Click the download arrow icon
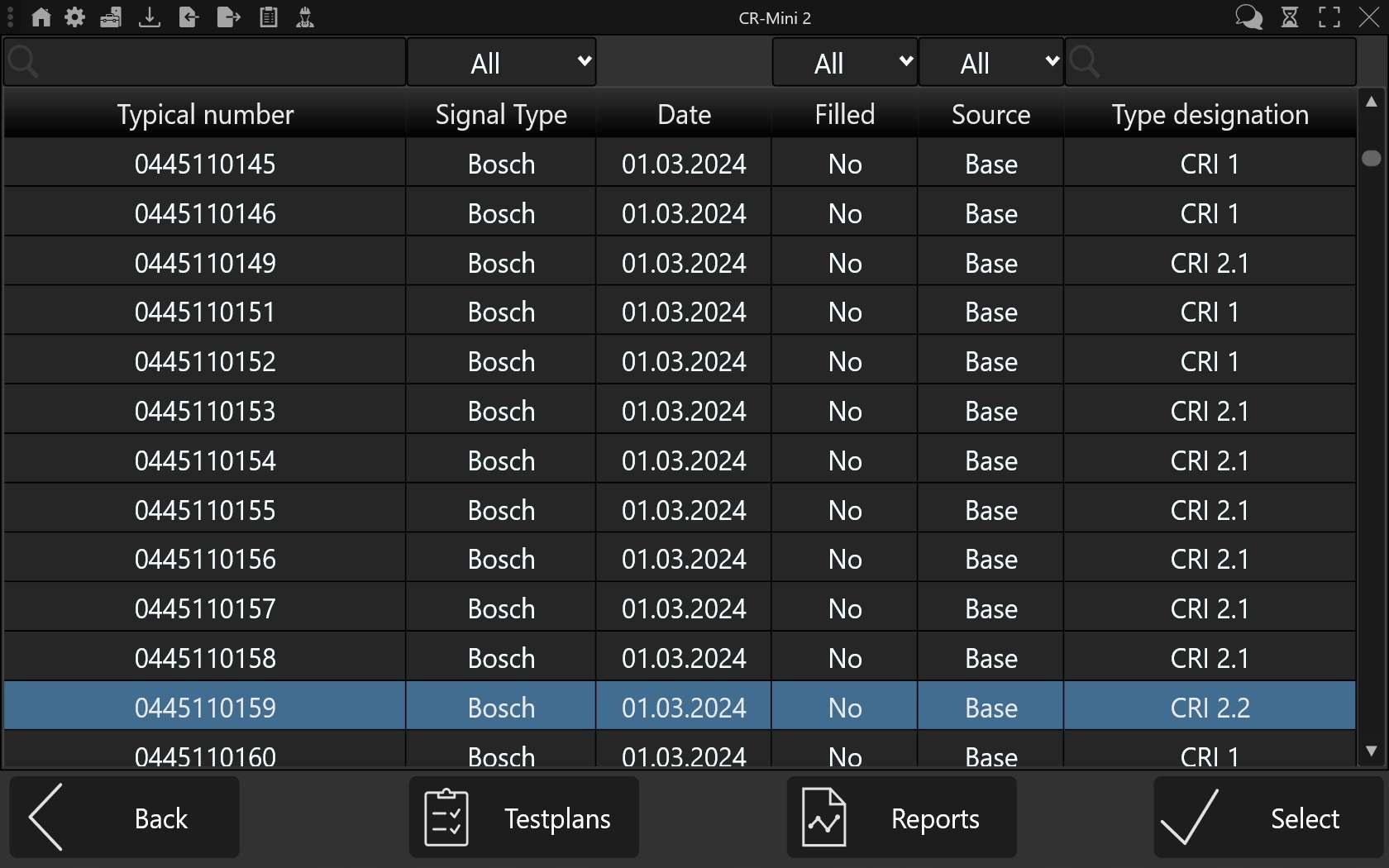 (150, 17)
